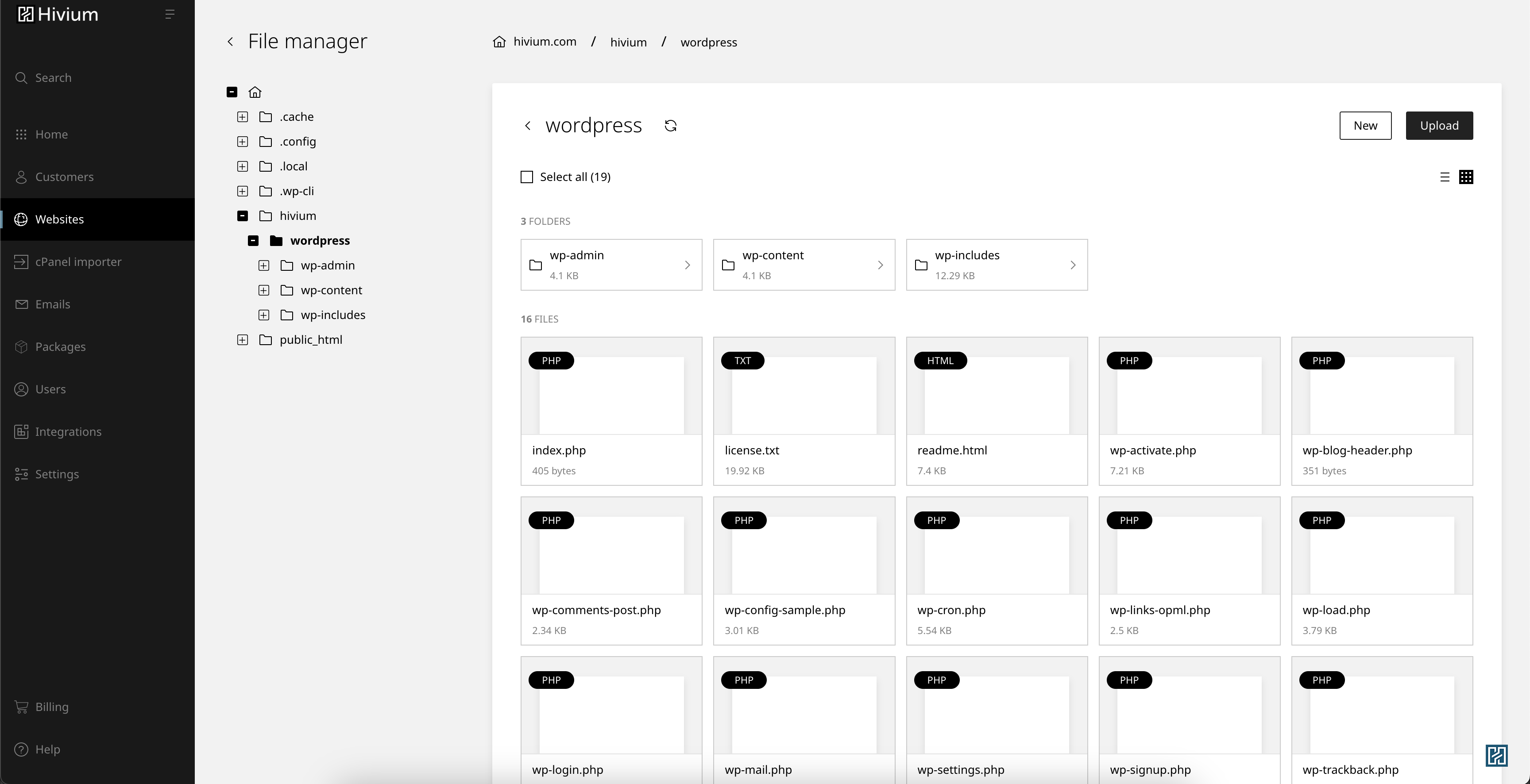Collapse the hivium folder node

click(x=242, y=216)
